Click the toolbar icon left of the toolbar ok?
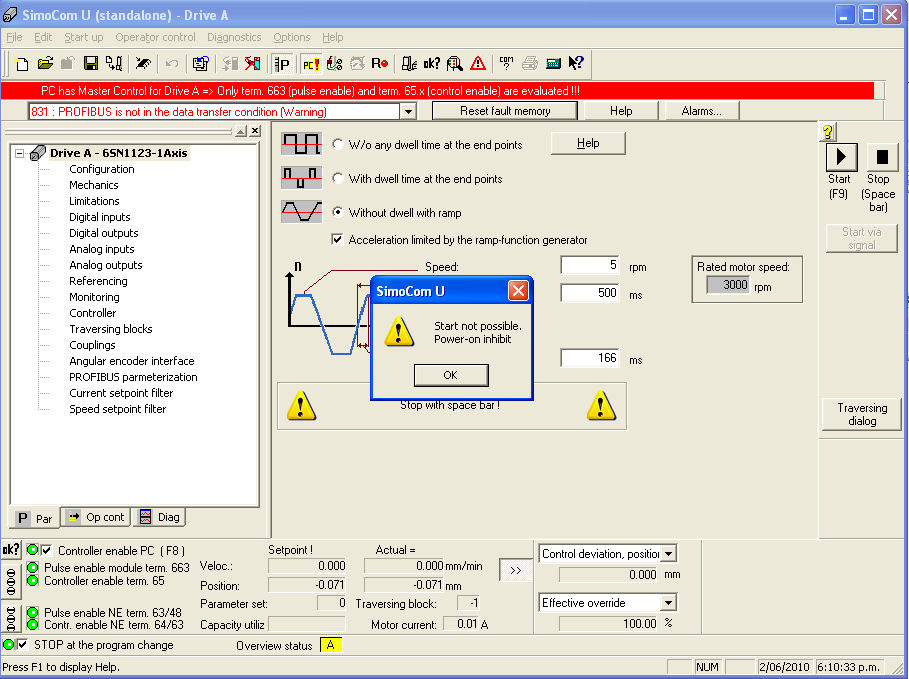 click(409, 63)
